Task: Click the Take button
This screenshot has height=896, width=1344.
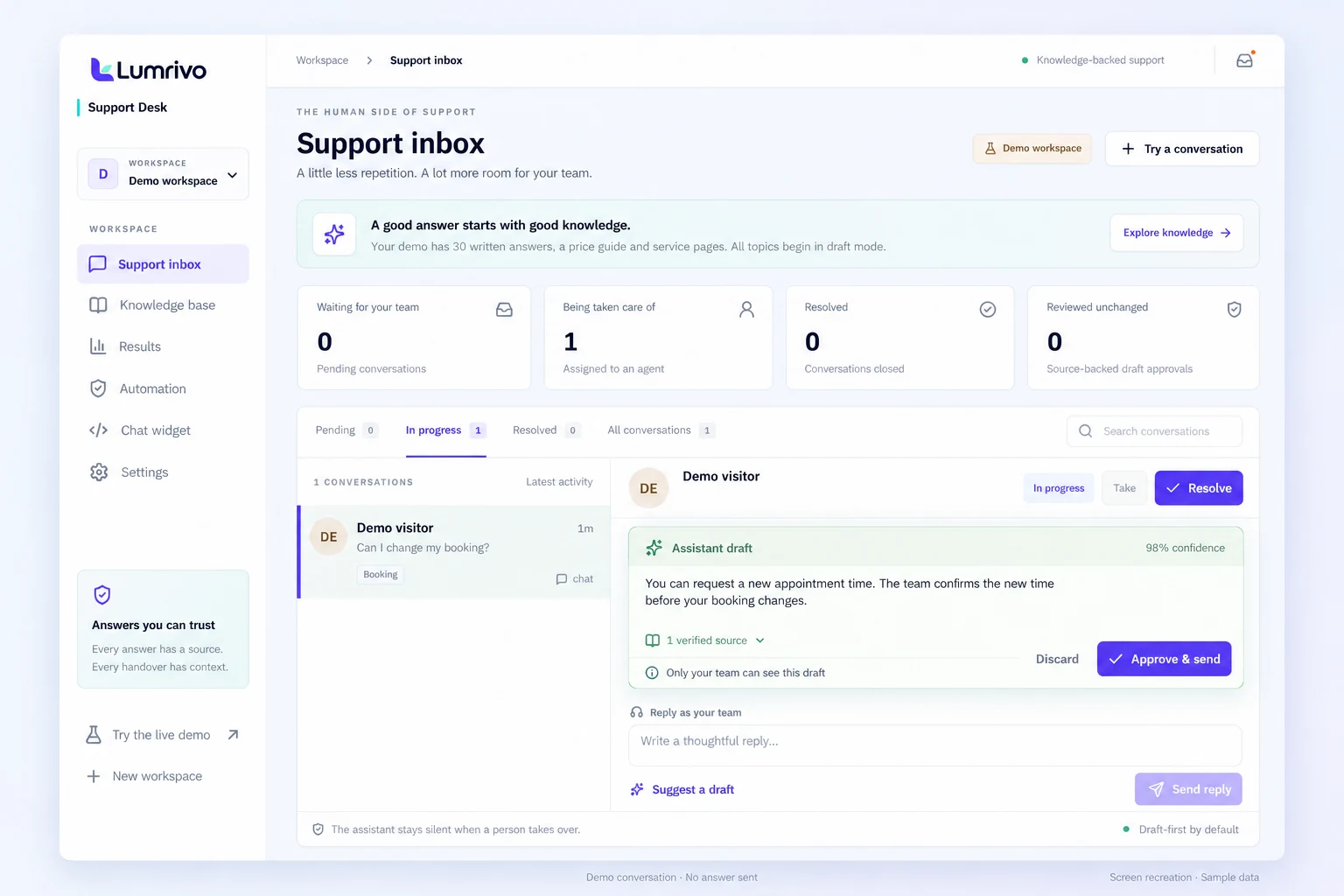Action: pos(1124,488)
